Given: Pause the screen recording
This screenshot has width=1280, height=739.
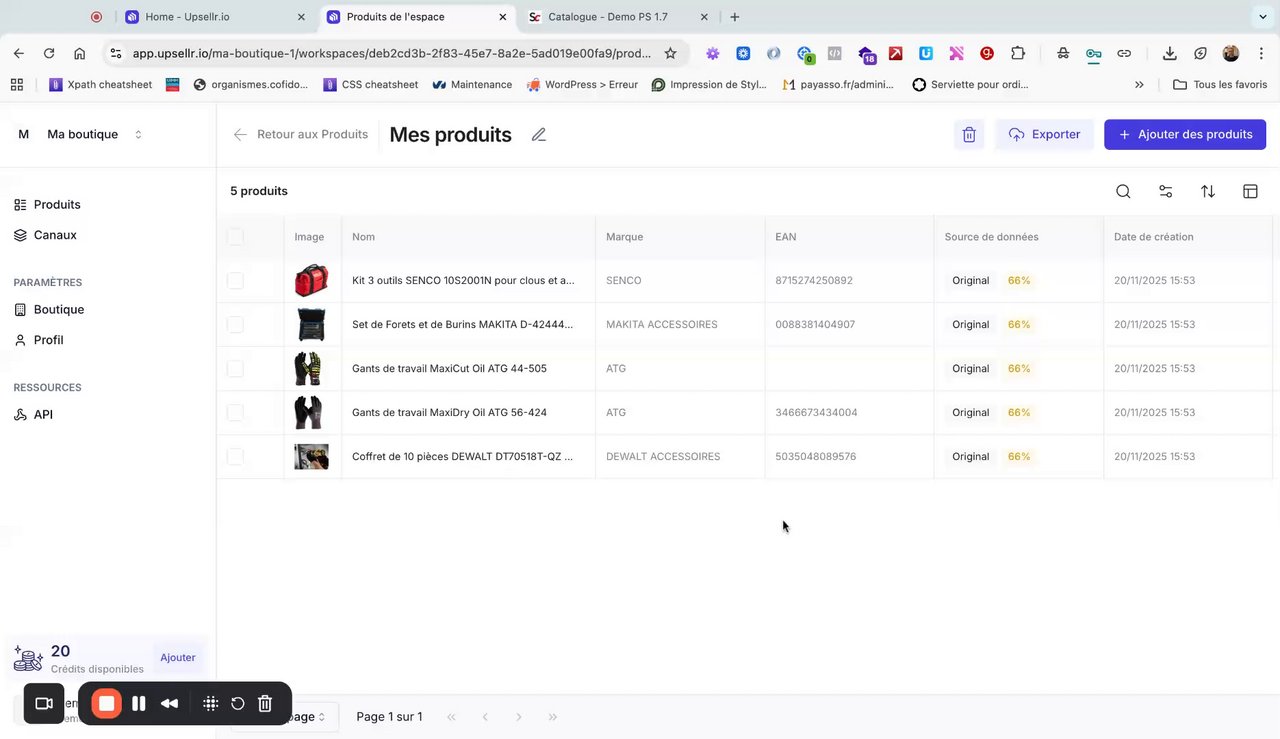Looking at the screenshot, I should [x=139, y=703].
